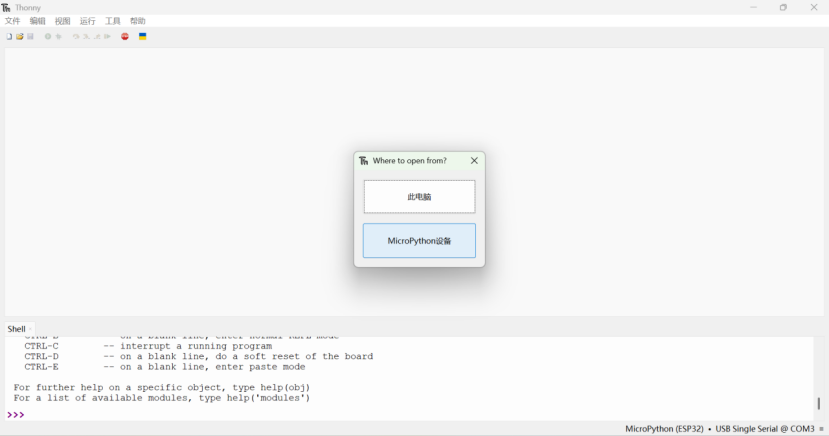The image size is (829, 436).
Task: Click the Step into icon
Action: (86, 36)
